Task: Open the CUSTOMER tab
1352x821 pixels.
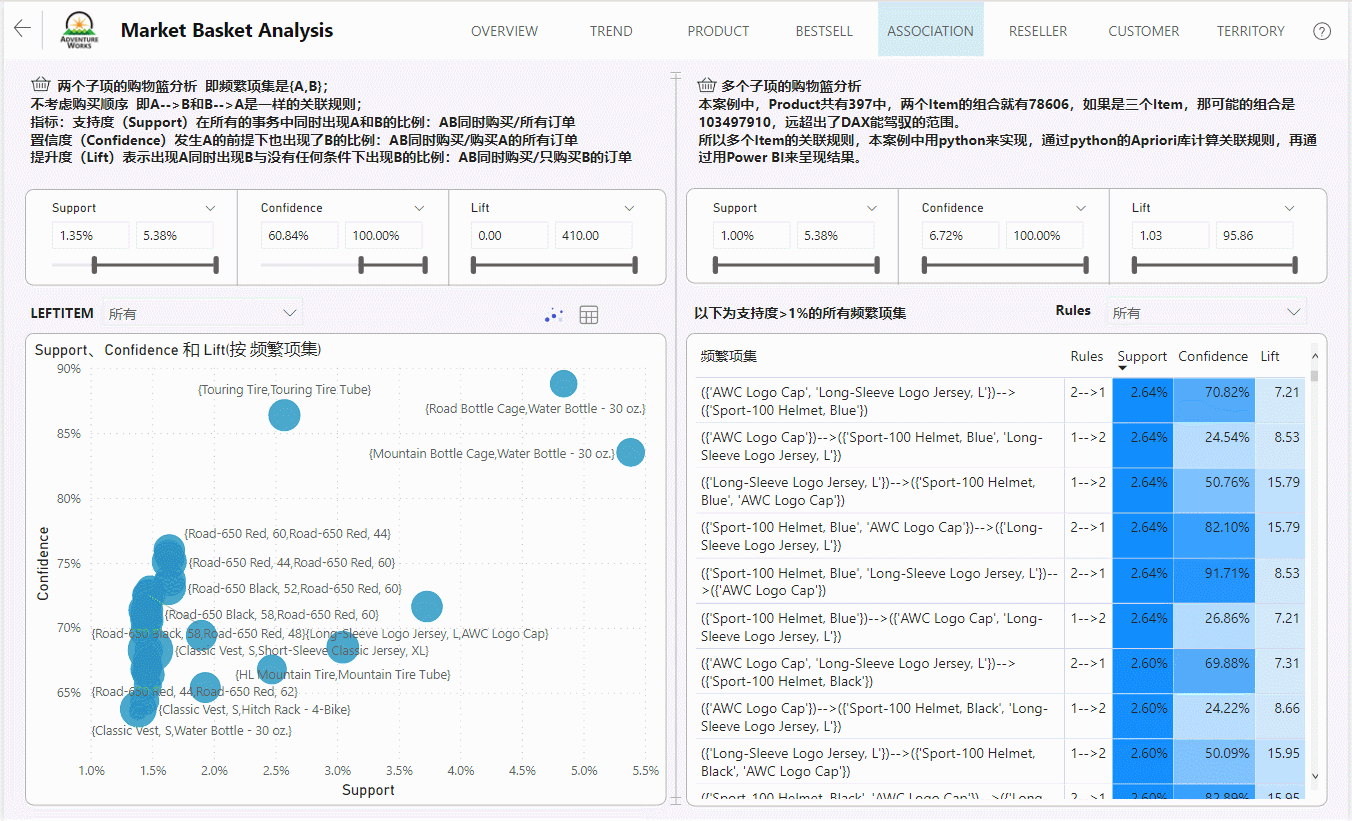Action: pyautogui.click(x=1144, y=31)
